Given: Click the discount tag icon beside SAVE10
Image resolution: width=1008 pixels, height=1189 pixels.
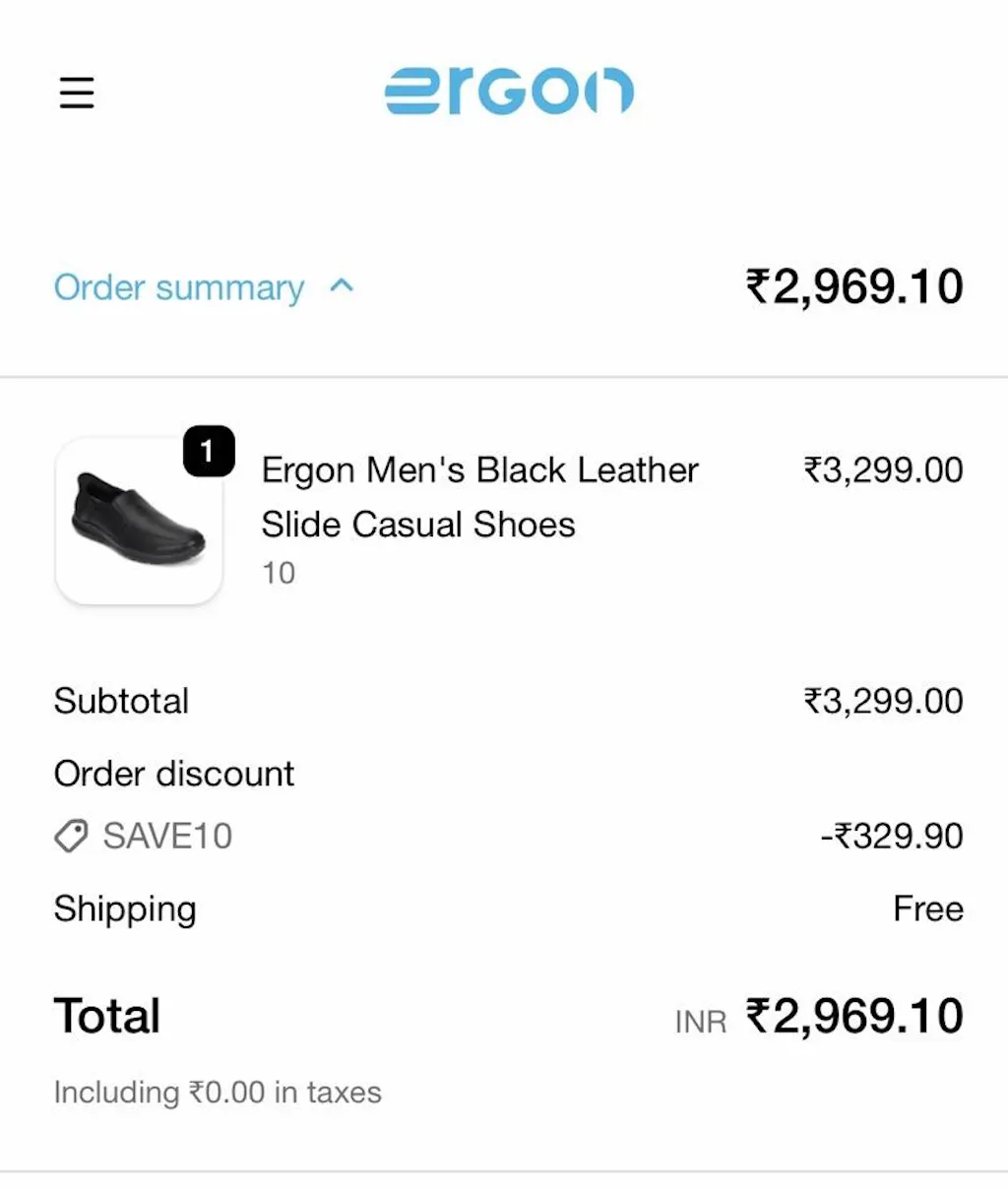Looking at the screenshot, I should [71, 837].
